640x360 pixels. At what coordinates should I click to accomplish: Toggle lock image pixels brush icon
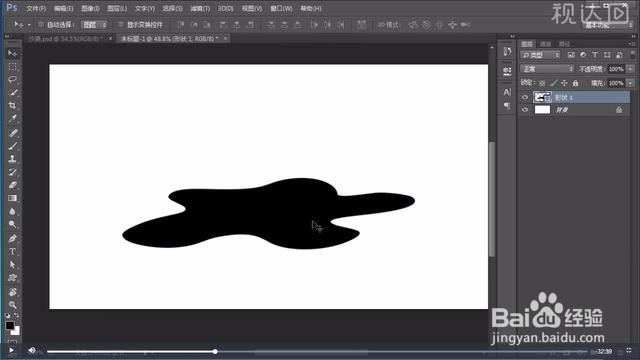[553, 83]
